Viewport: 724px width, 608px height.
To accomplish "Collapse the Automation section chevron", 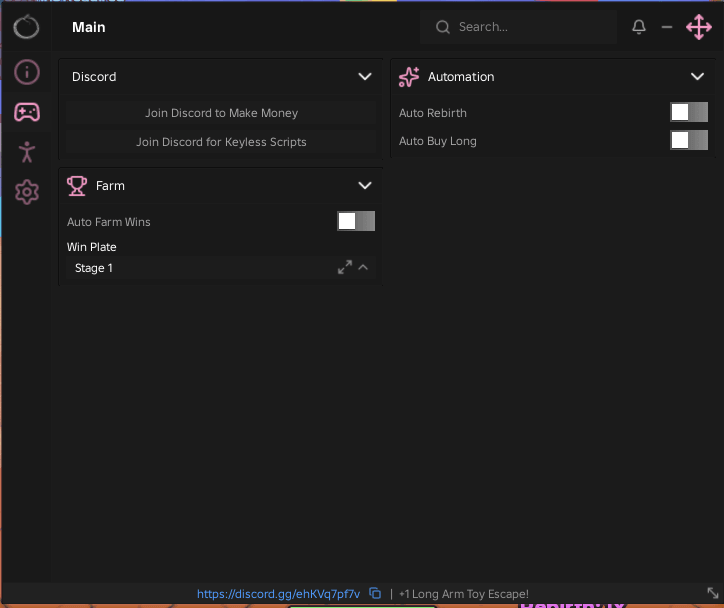I will tap(697, 77).
